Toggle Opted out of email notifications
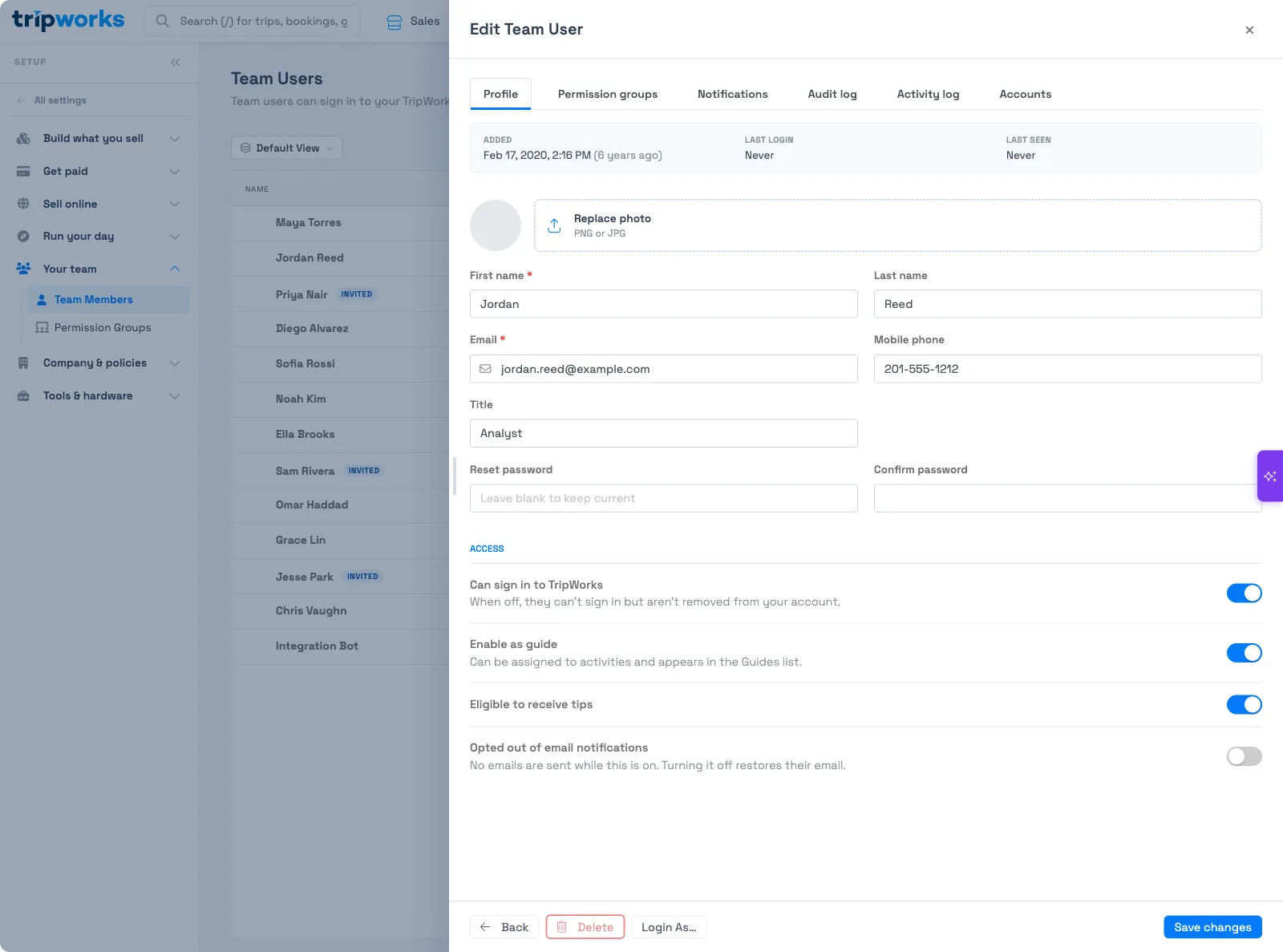This screenshot has width=1283, height=952. point(1245,756)
